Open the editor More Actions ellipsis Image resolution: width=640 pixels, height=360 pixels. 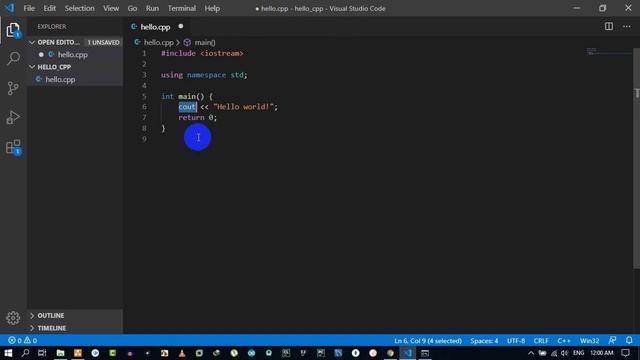(627, 27)
